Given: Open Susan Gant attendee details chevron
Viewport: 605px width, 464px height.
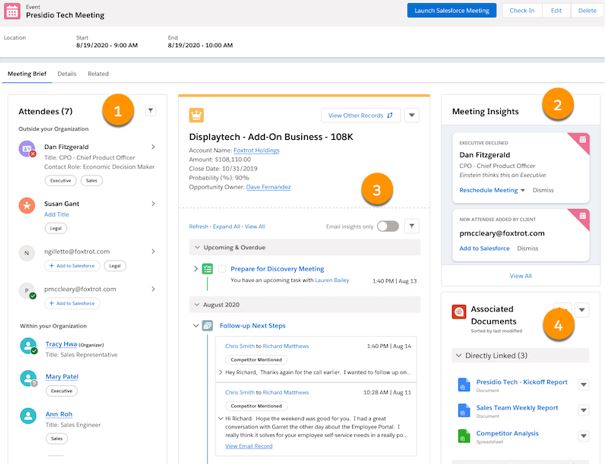Looking at the screenshot, I should [x=153, y=204].
